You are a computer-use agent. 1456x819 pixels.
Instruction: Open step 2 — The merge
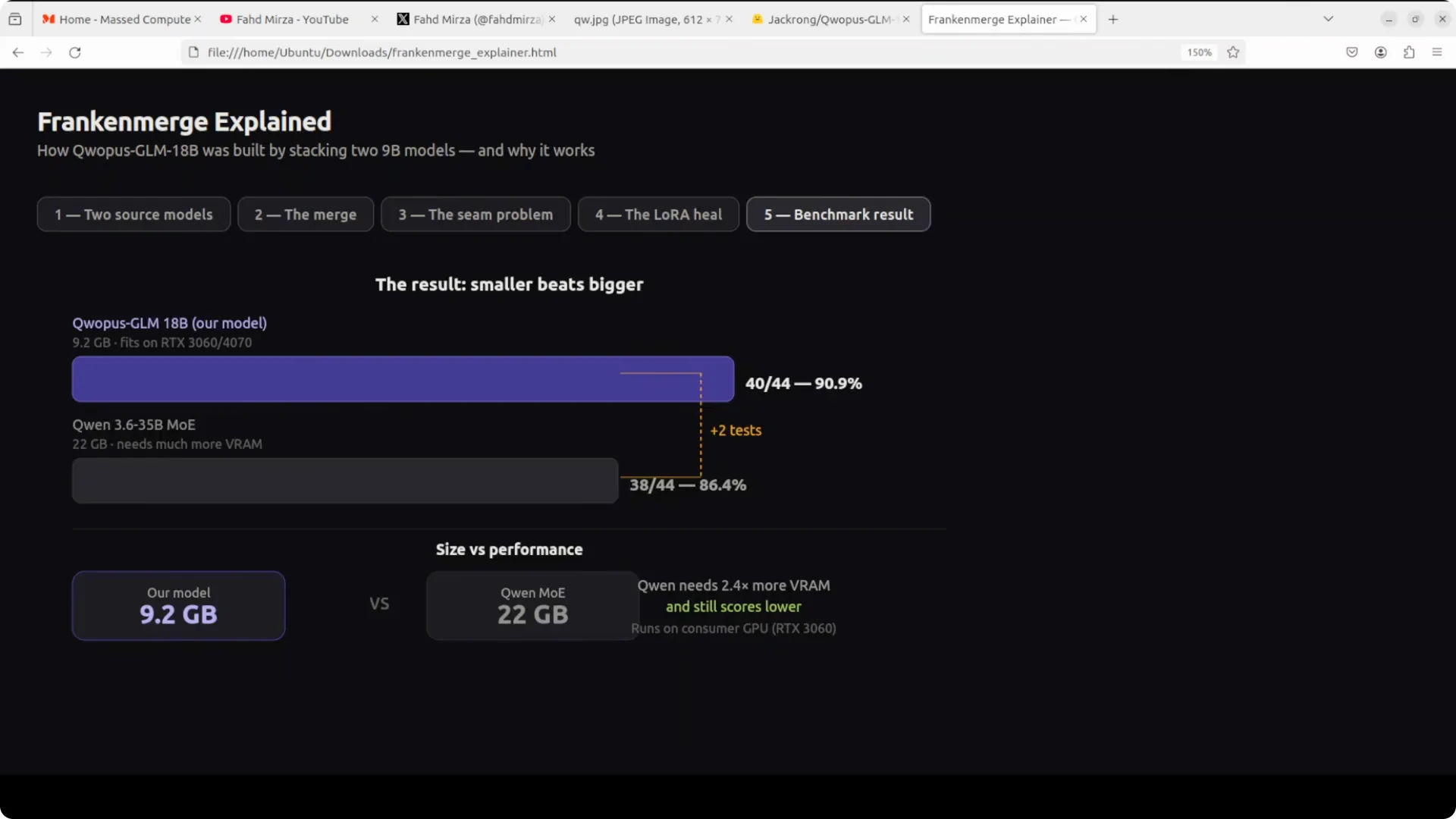[x=306, y=215]
